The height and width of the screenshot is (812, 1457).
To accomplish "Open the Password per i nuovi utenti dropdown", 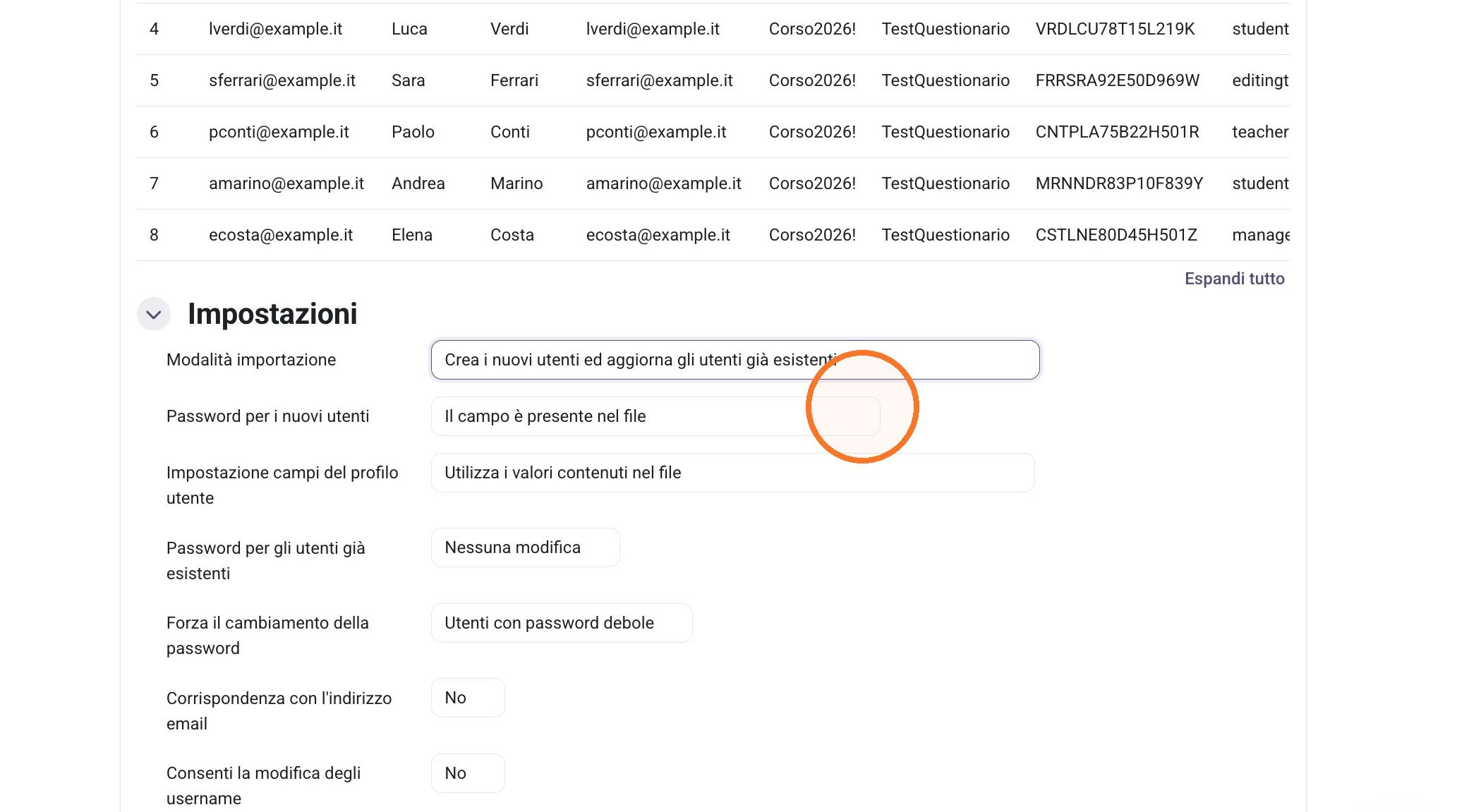I will 655,416.
